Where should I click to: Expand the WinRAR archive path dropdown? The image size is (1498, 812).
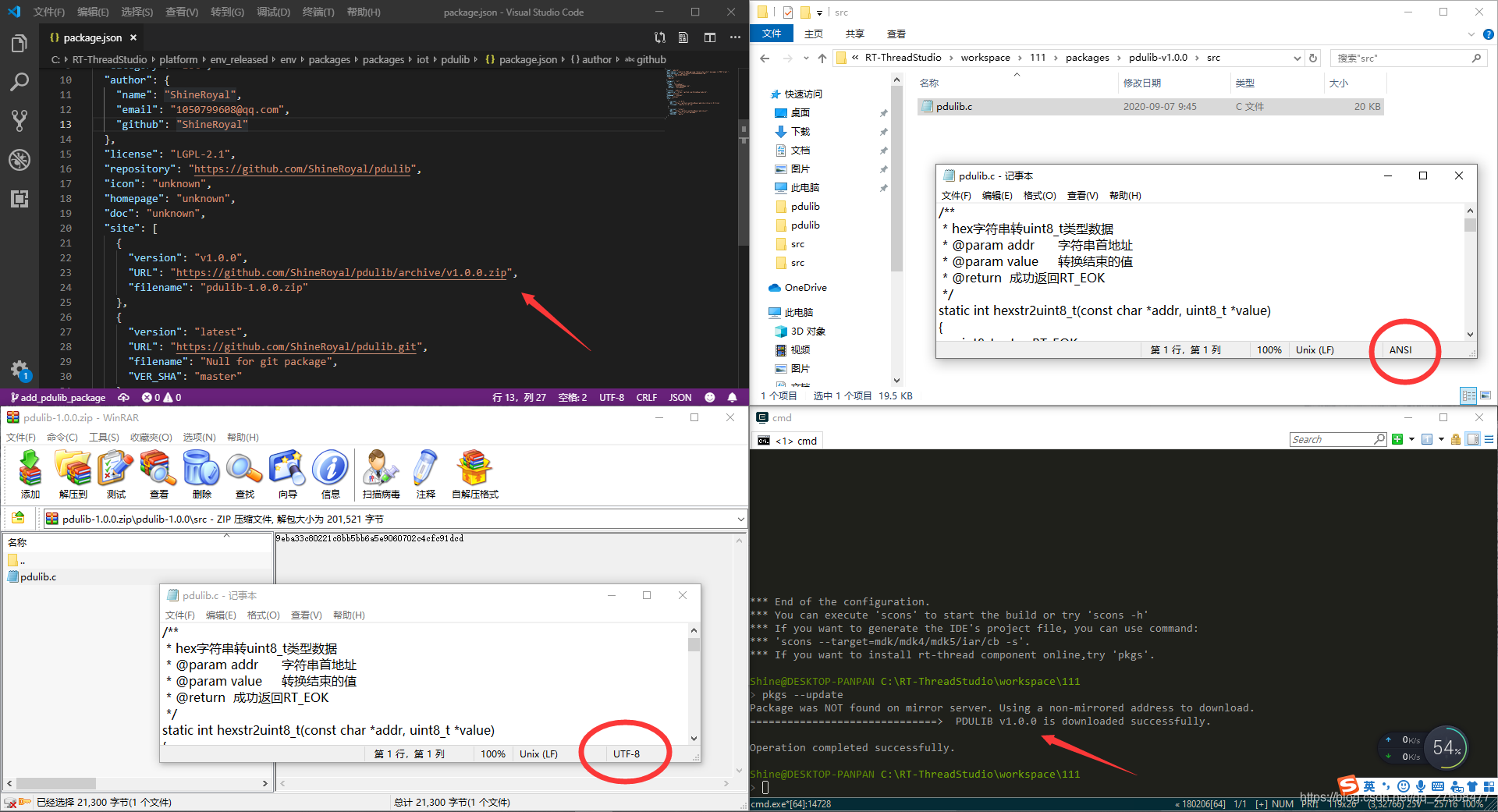(740, 519)
